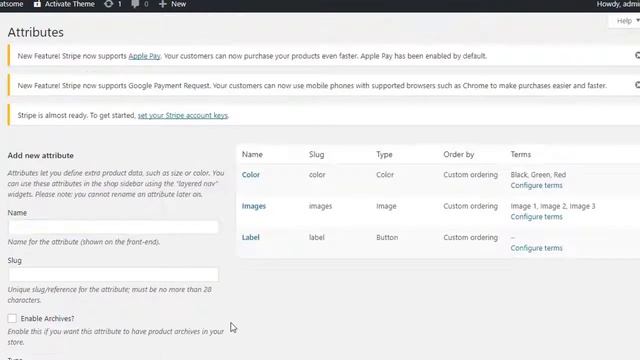
Task: Open the Label attribute link
Action: [x=250, y=238]
